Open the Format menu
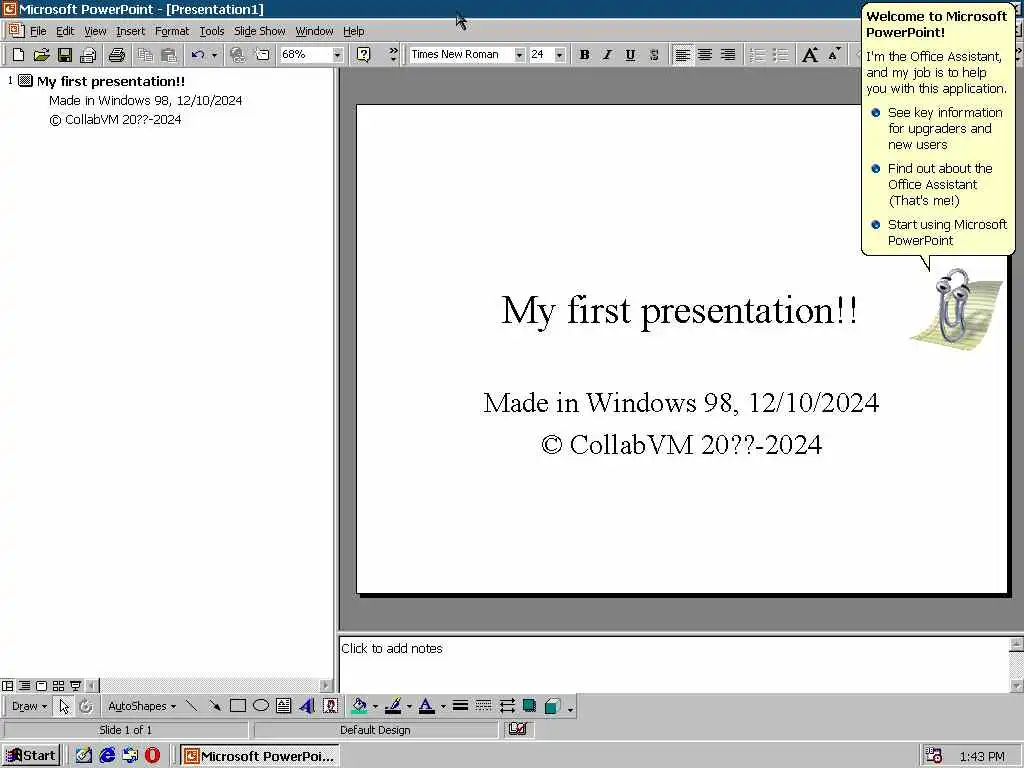Screen dimensions: 1024x768 click(172, 31)
